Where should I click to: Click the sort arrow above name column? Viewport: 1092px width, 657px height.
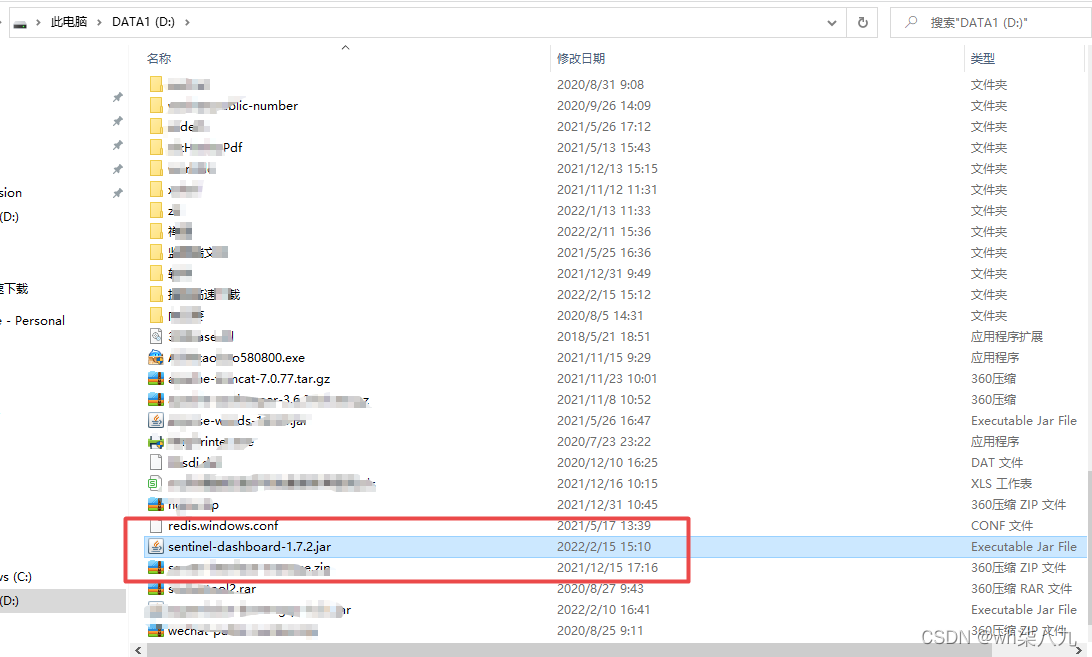point(345,47)
